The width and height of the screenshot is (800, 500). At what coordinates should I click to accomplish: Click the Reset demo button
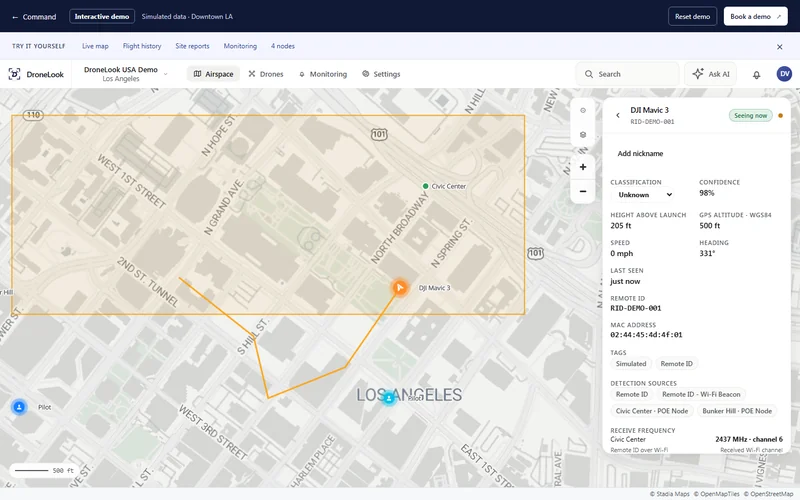[692, 16]
